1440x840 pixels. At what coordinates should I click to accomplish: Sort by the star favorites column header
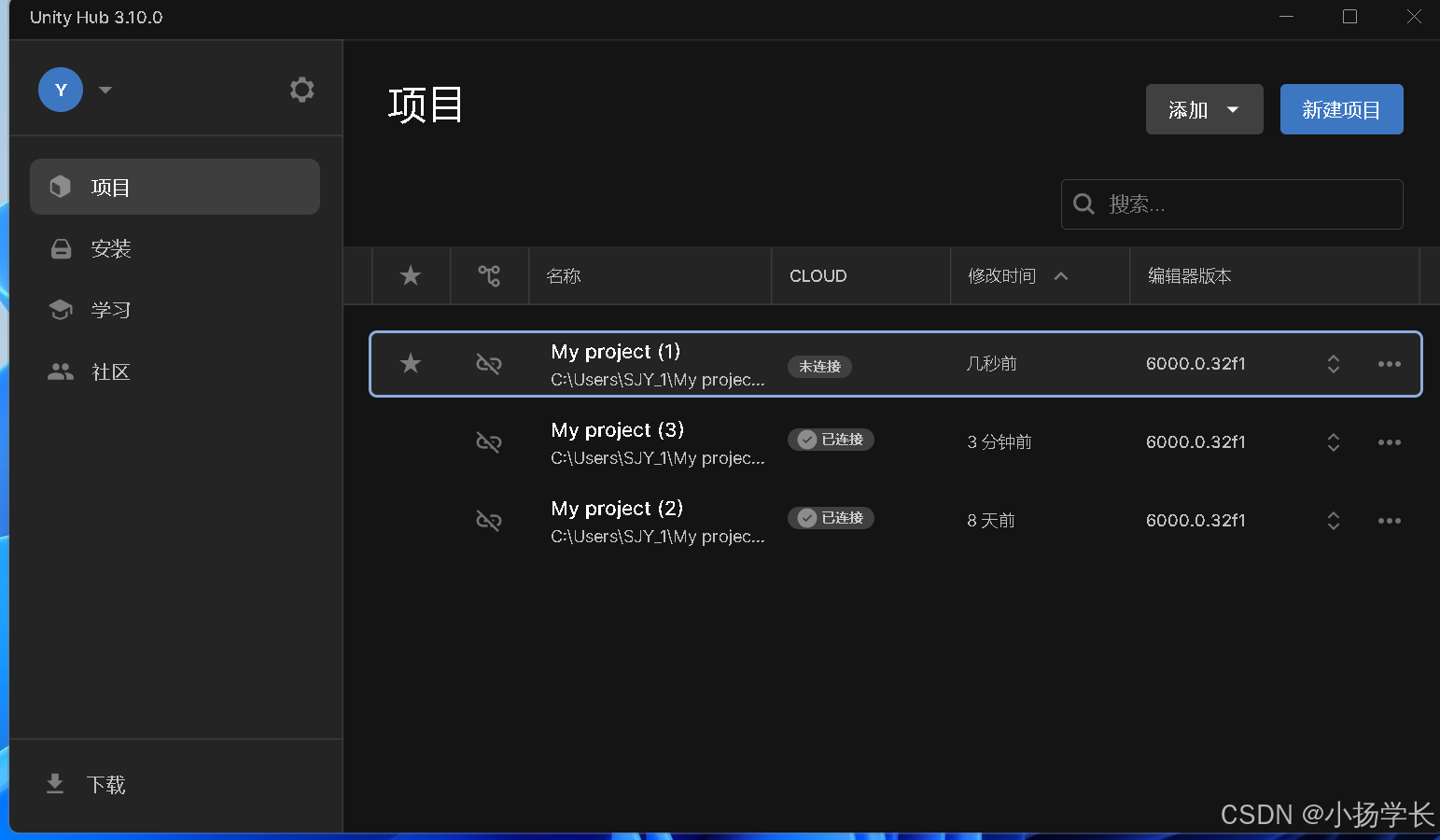411,275
